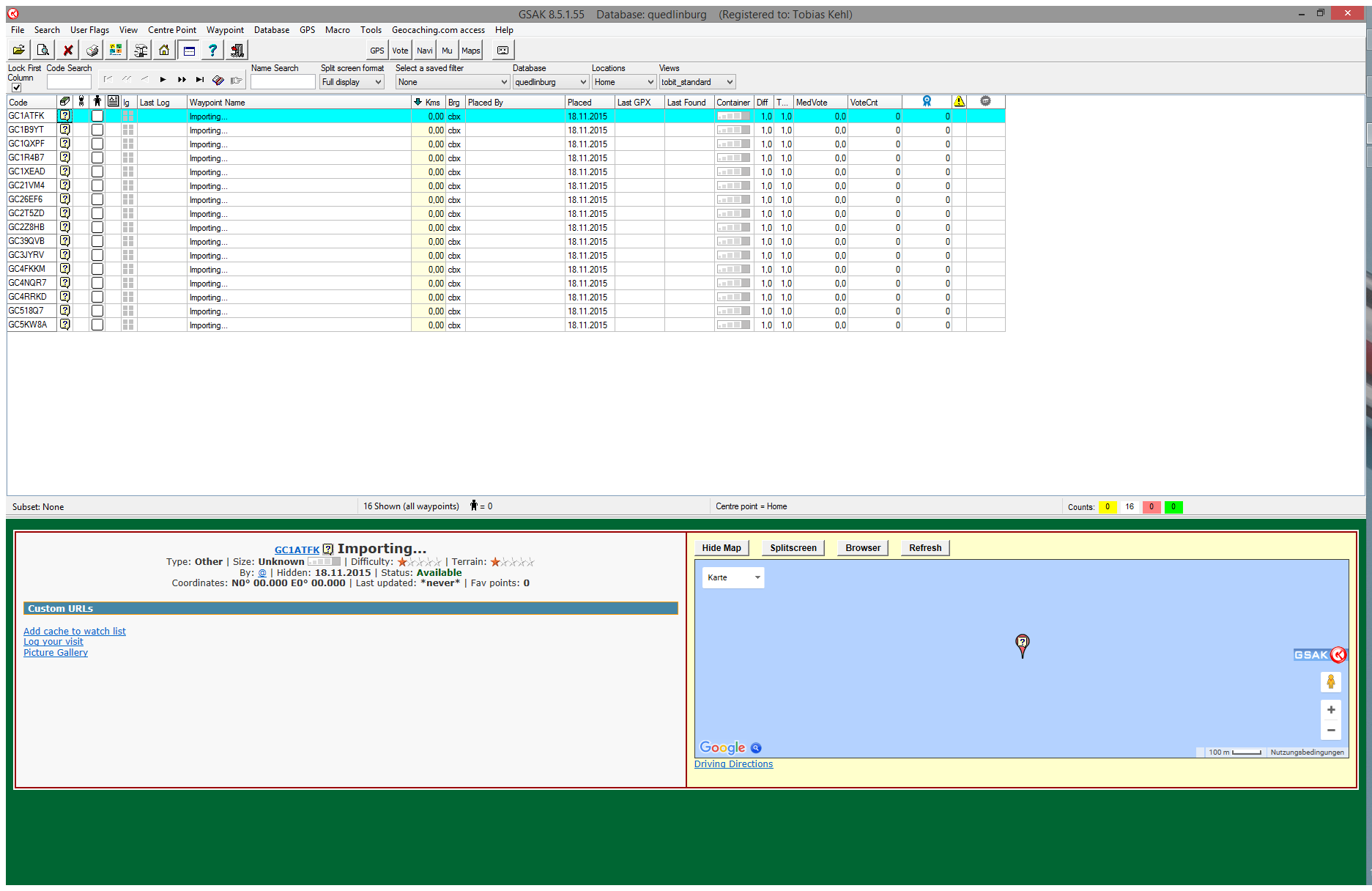Click the home toolbar icon
Viewport: 1372px width, 891px height.
pos(164,50)
